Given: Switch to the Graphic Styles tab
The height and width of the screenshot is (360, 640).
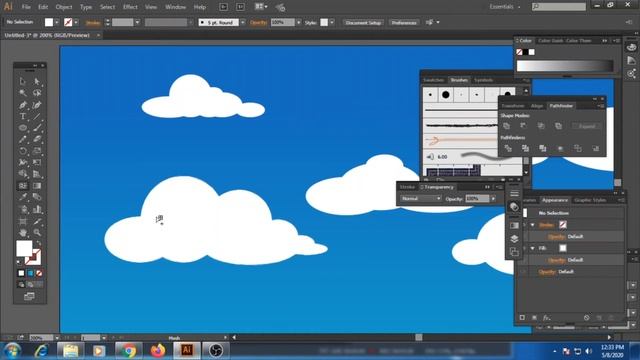Looking at the screenshot, I should point(590,200).
